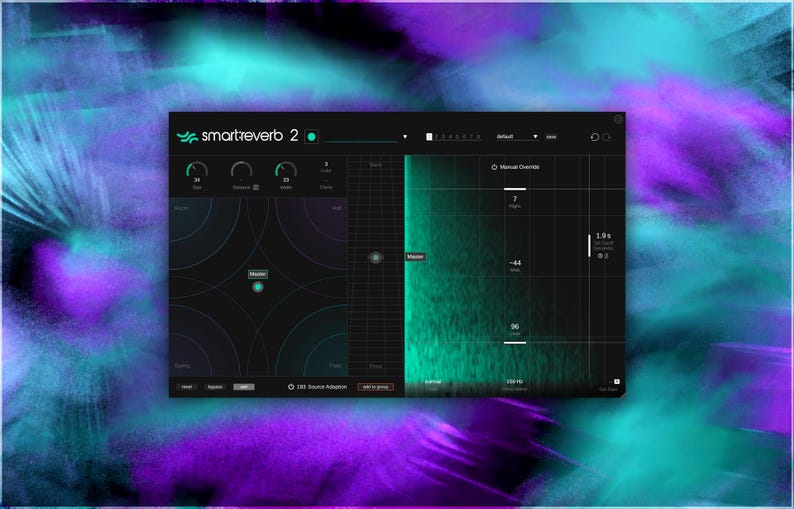Select state slot 6
The image size is (794, 509).
pyautogui.click(x=464, y=137)
